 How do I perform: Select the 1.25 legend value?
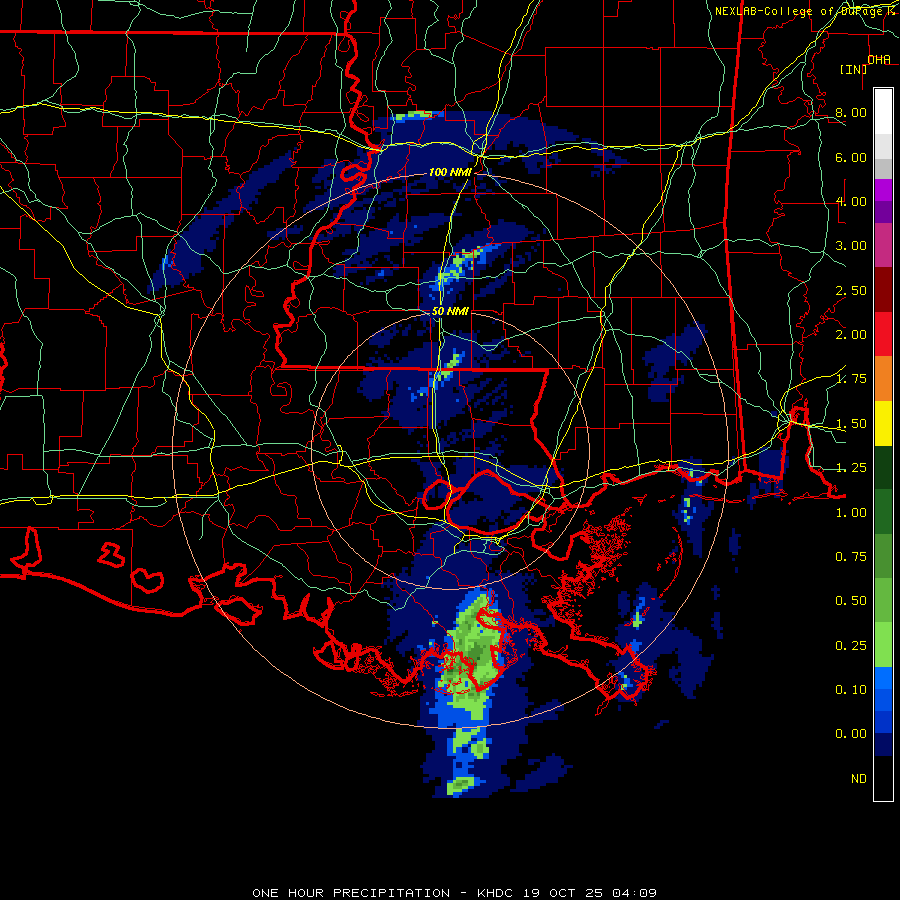point(851,468)
